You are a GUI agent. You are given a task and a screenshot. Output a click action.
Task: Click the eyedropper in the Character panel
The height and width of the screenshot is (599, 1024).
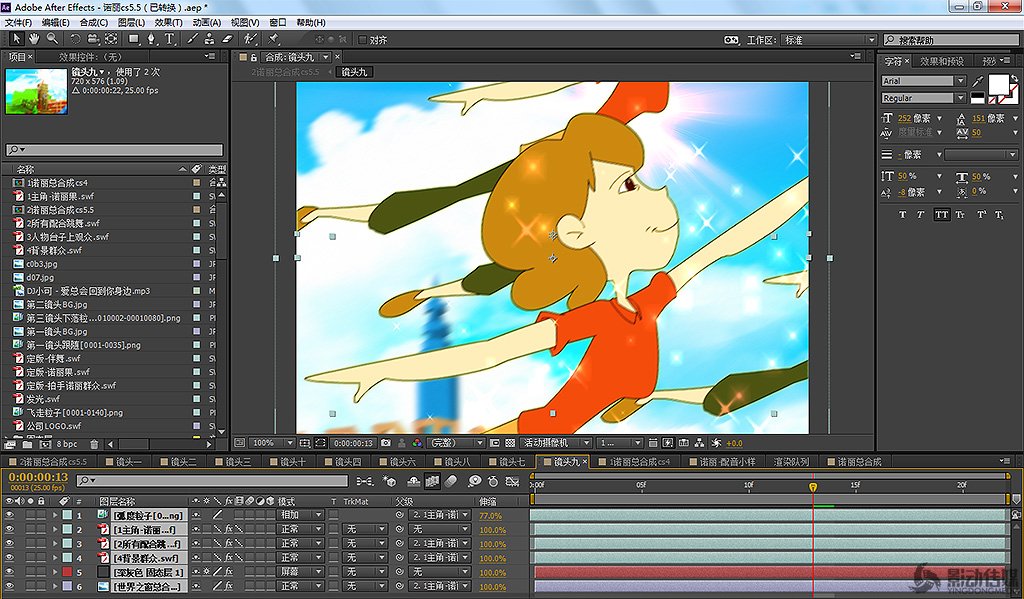[x=977, y=80]
